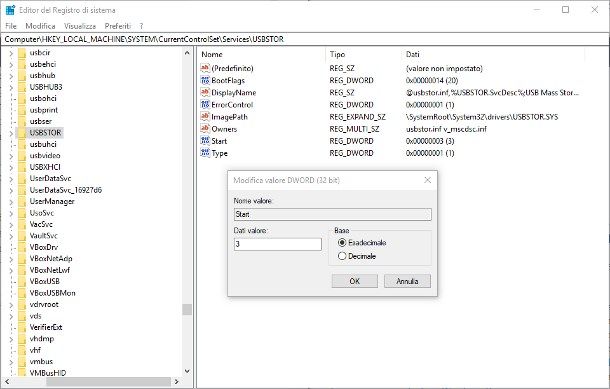Close the Modifica valore DWORD dialog
This screenshot has height=389, width=610.
pyautogui.click(x=428, y=180)
